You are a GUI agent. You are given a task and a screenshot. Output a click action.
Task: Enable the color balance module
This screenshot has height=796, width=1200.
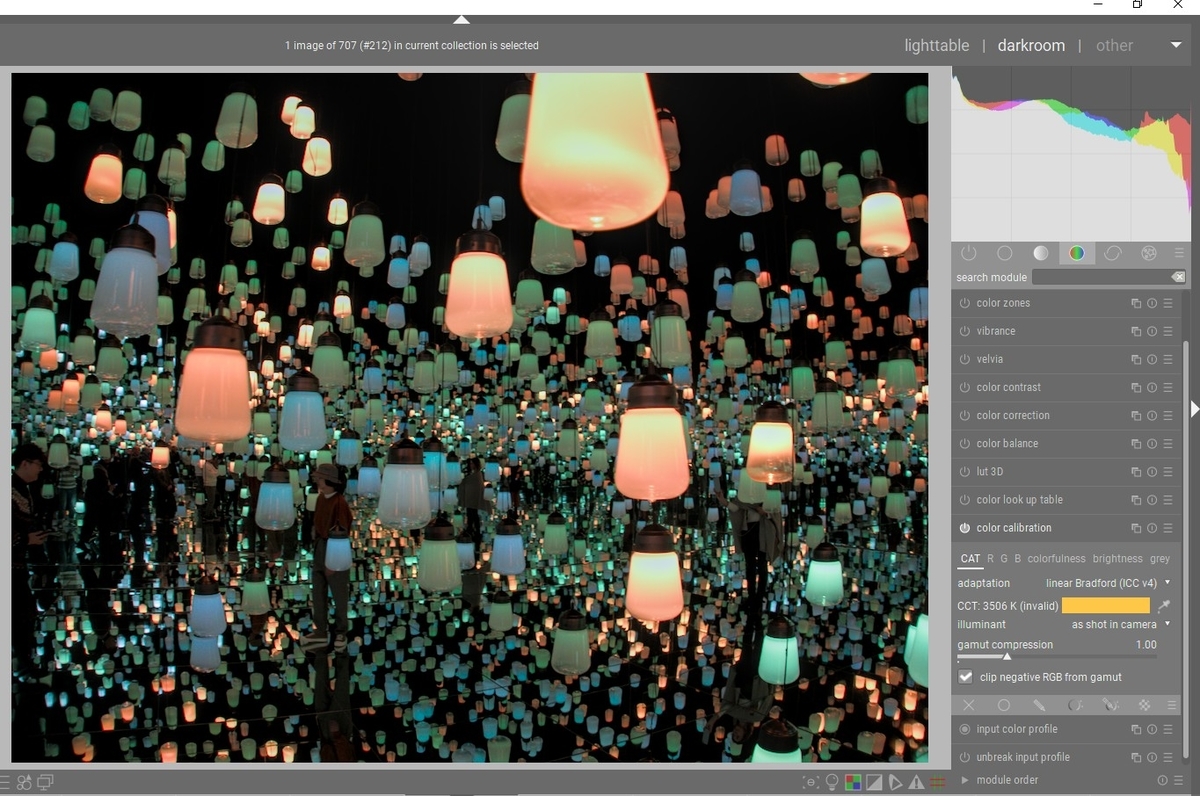pyautogui.click(x=965, y=443)
